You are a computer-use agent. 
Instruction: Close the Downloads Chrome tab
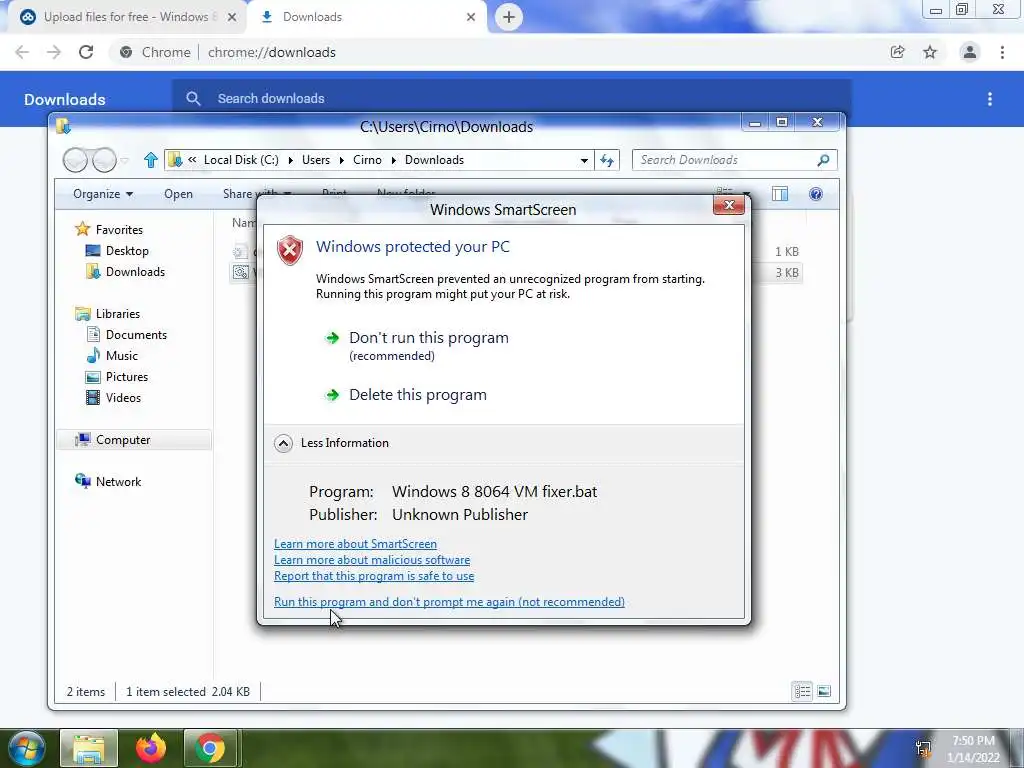point(471,17)
